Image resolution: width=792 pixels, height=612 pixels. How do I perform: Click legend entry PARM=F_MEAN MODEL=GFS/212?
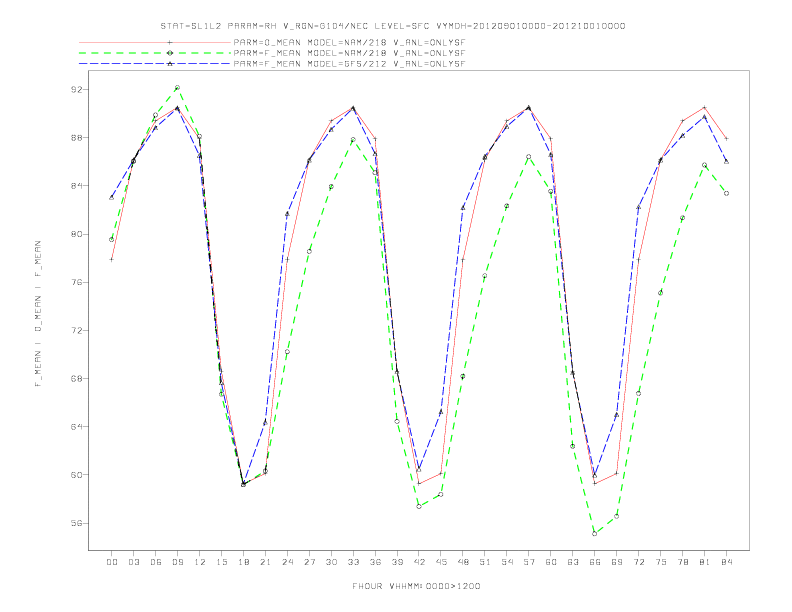coord(349,64)
